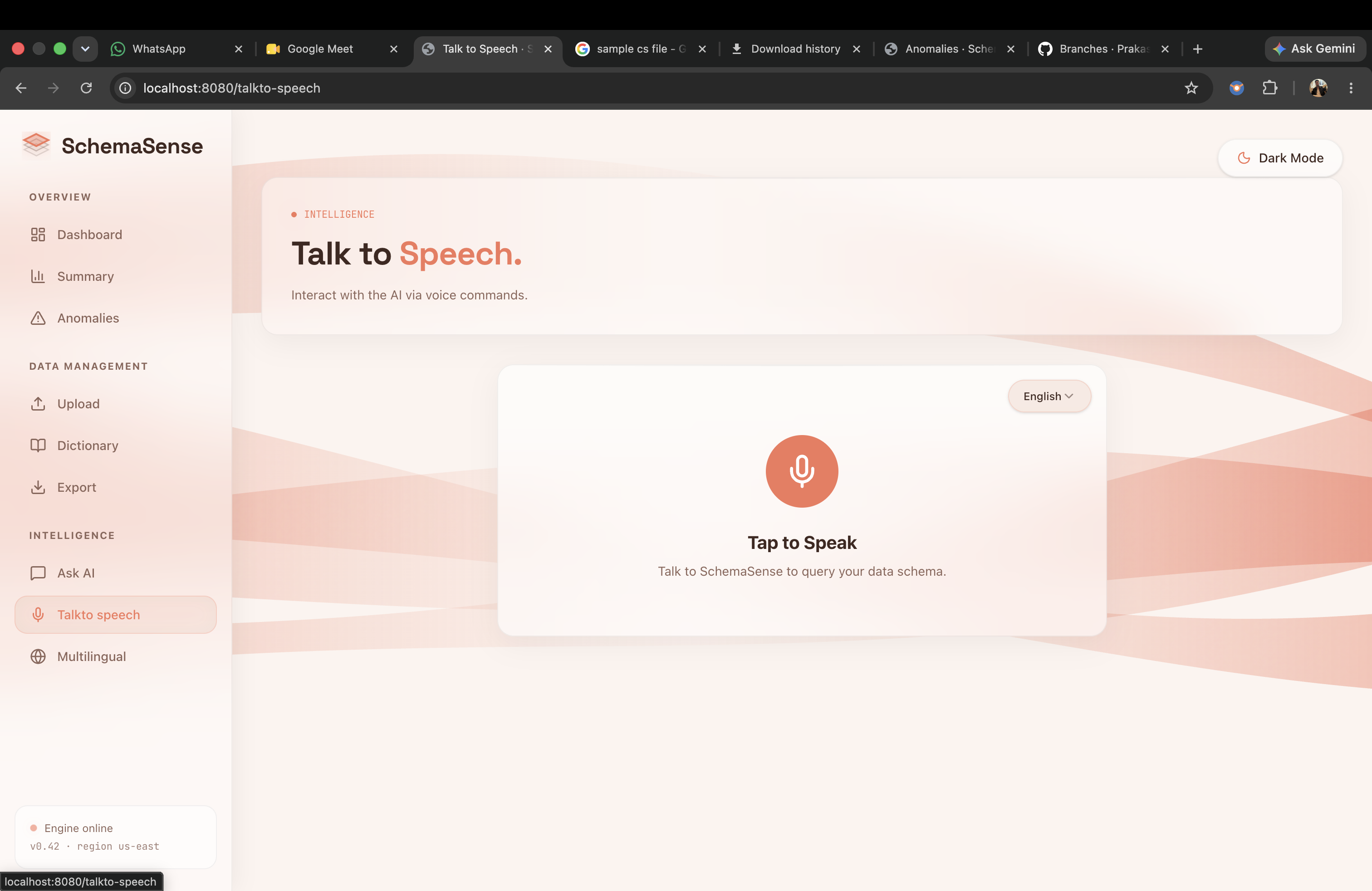Open the Dictionary page

(115, 445)
